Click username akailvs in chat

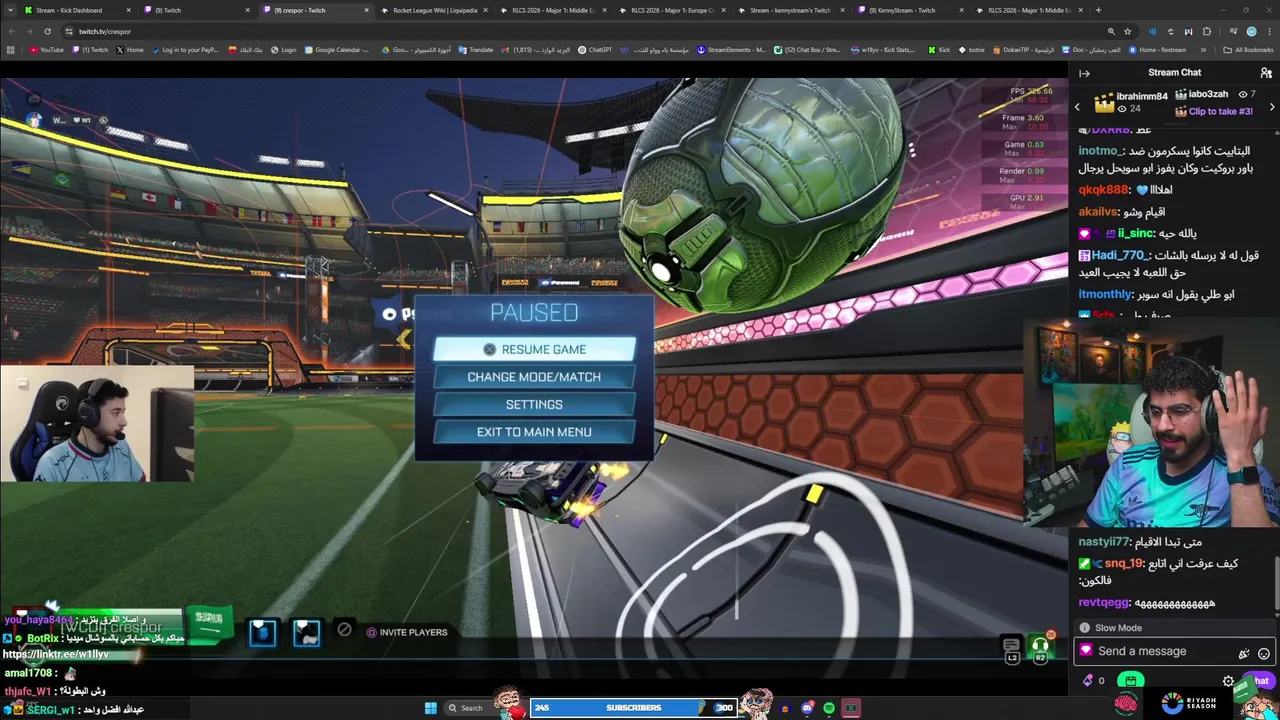point(1098,212)
